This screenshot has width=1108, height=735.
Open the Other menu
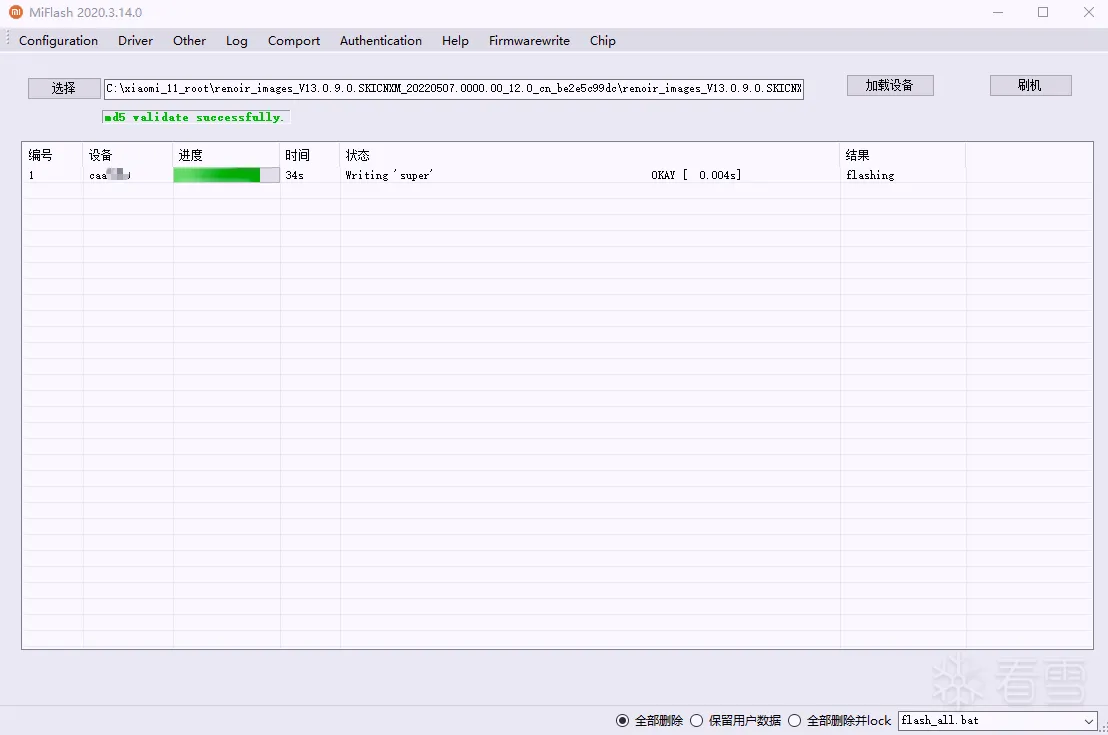click(x=189, y=40)
